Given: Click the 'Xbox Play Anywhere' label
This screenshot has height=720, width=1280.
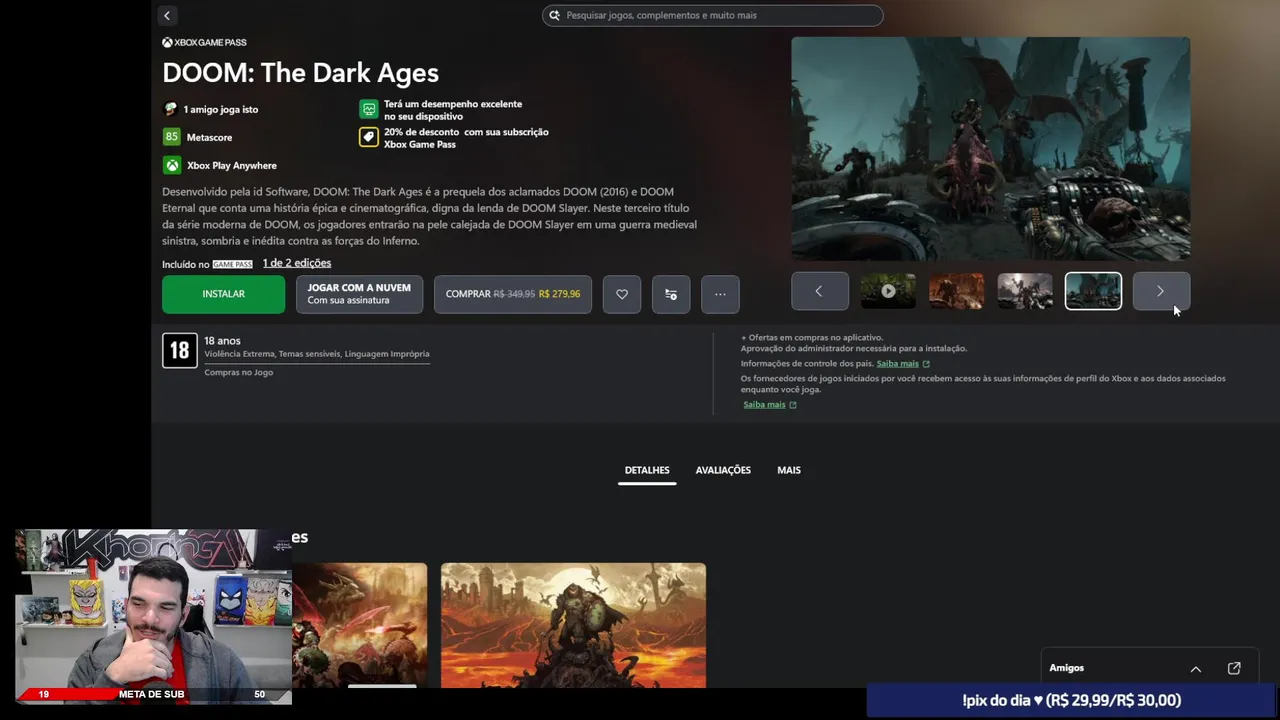Looking at the screenshot, I should [232, 166].
